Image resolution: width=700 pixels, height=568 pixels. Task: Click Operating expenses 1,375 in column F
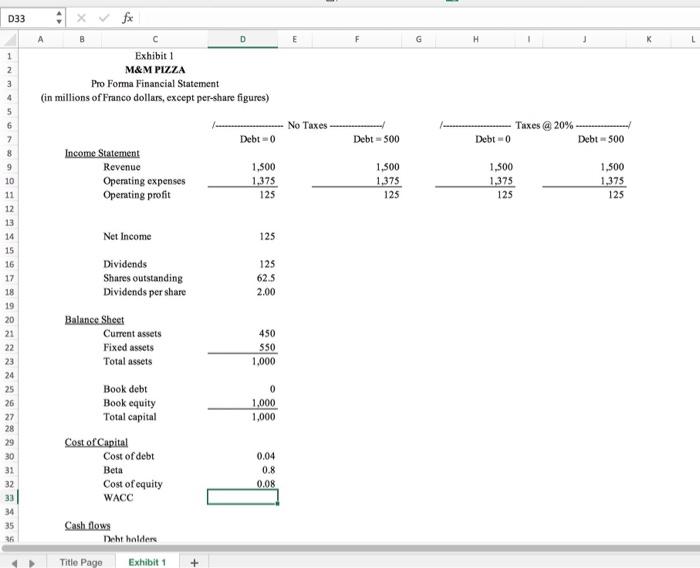tap(388, 181)
